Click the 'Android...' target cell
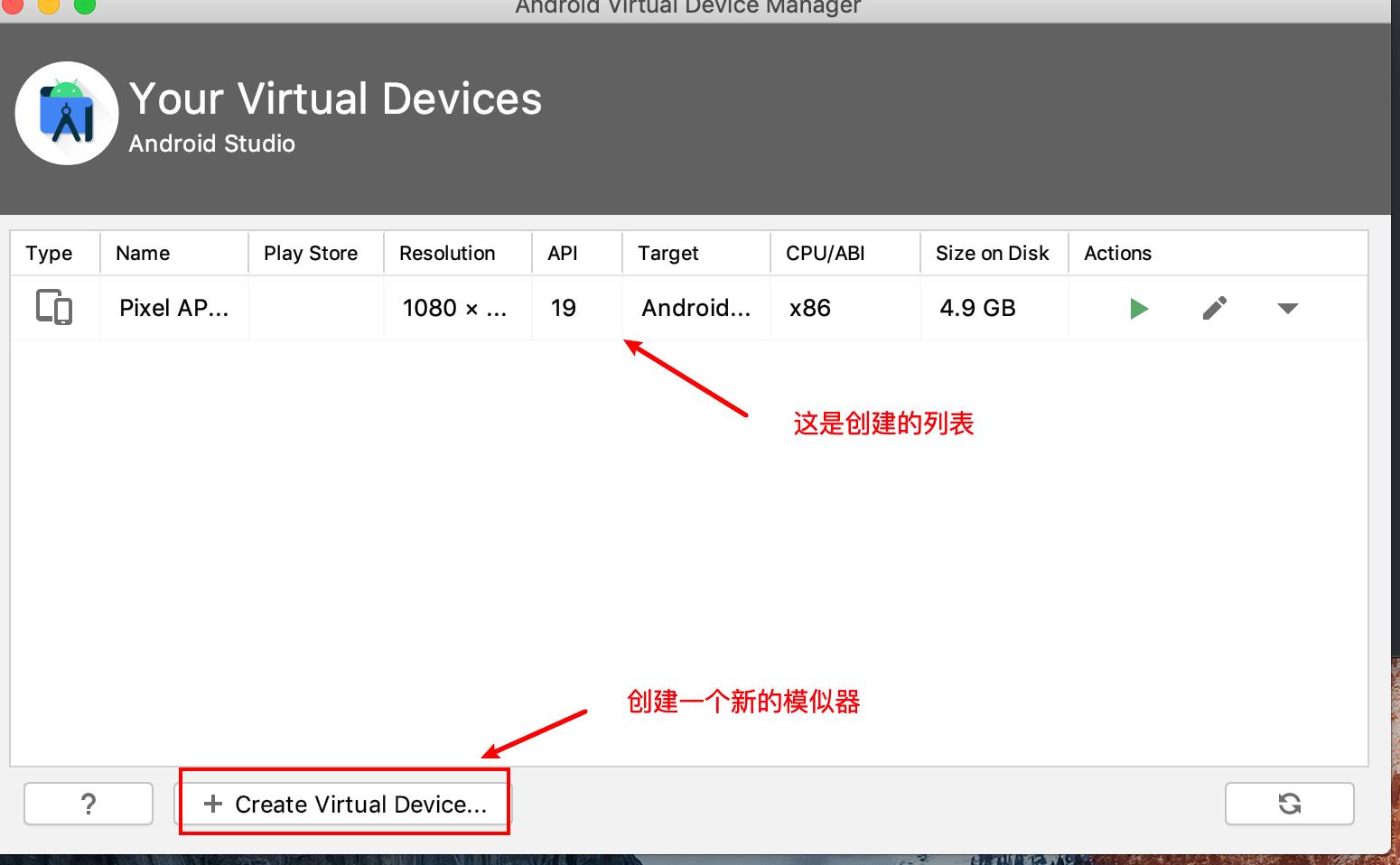 point(696,308)
